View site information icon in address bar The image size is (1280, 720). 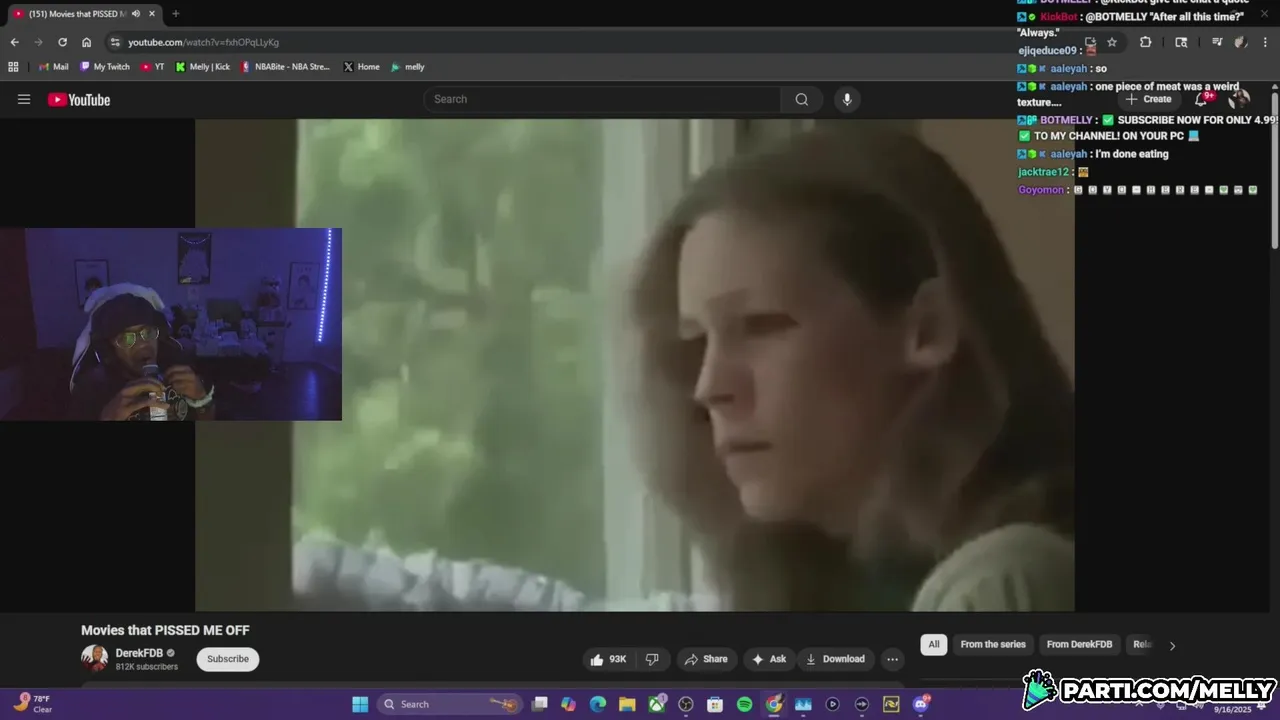pos(115,42)
